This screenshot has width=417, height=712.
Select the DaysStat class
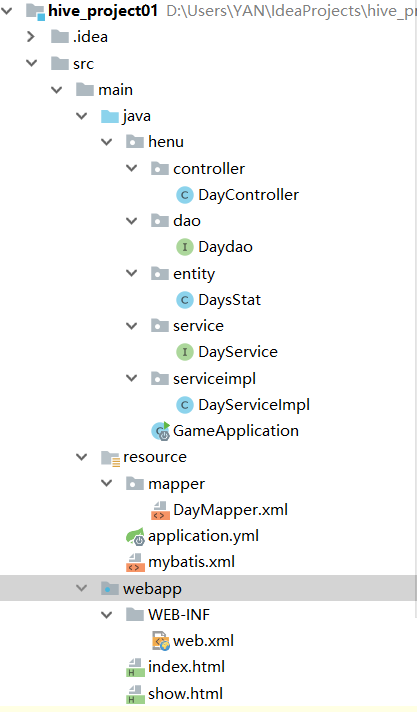click(x=229, y=300)
